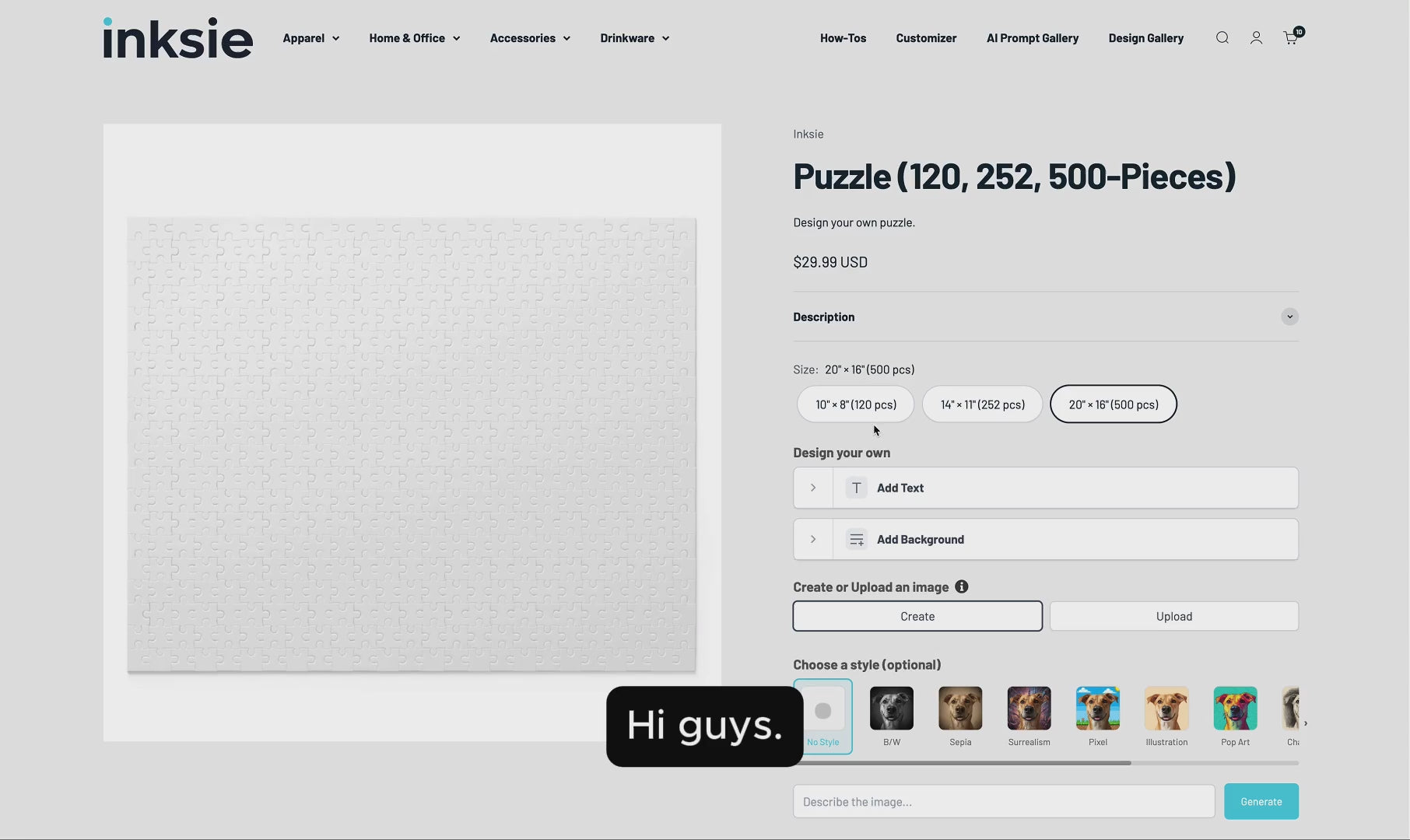Click the info icon beside Create or Upload
This screenshot has height=840, width=1410.
click(x=962, y=587)
